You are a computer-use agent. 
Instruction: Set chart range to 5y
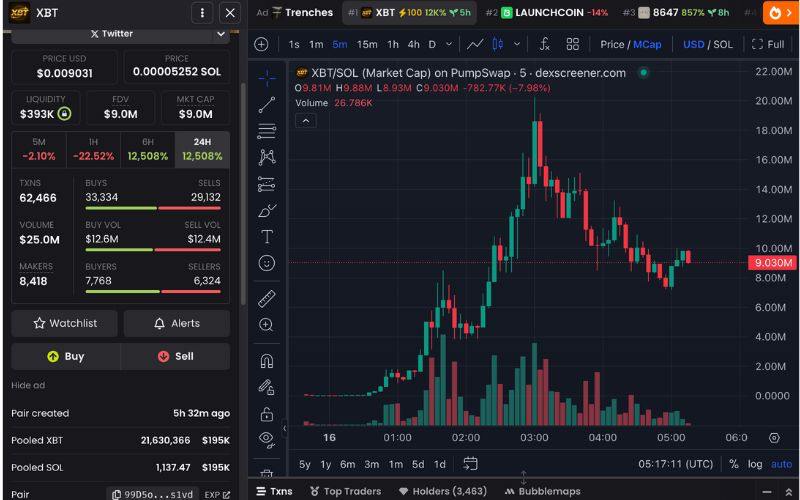pyautogui.click(x=305, y=464)
